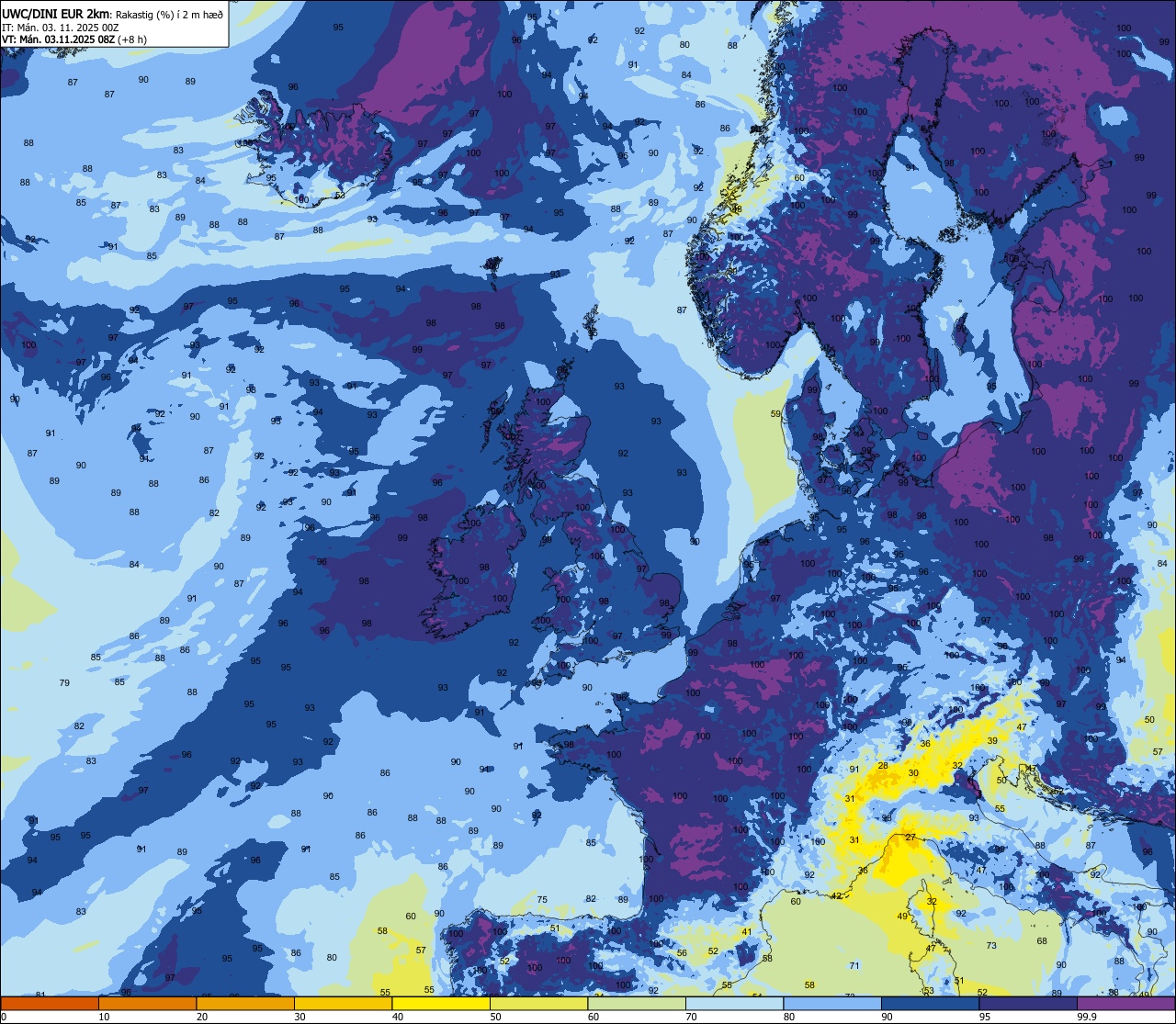
Task: Click the humidity value '28' in the yellow zone
Action: coord(883,765)
